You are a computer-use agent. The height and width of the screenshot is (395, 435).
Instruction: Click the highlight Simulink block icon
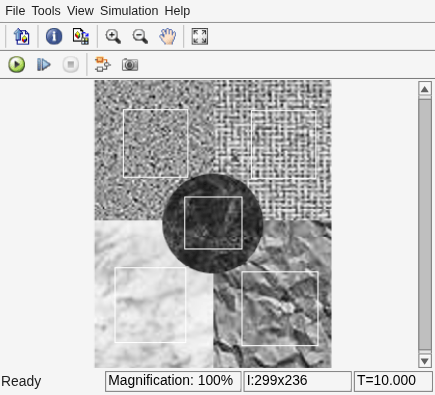[103, 64]
